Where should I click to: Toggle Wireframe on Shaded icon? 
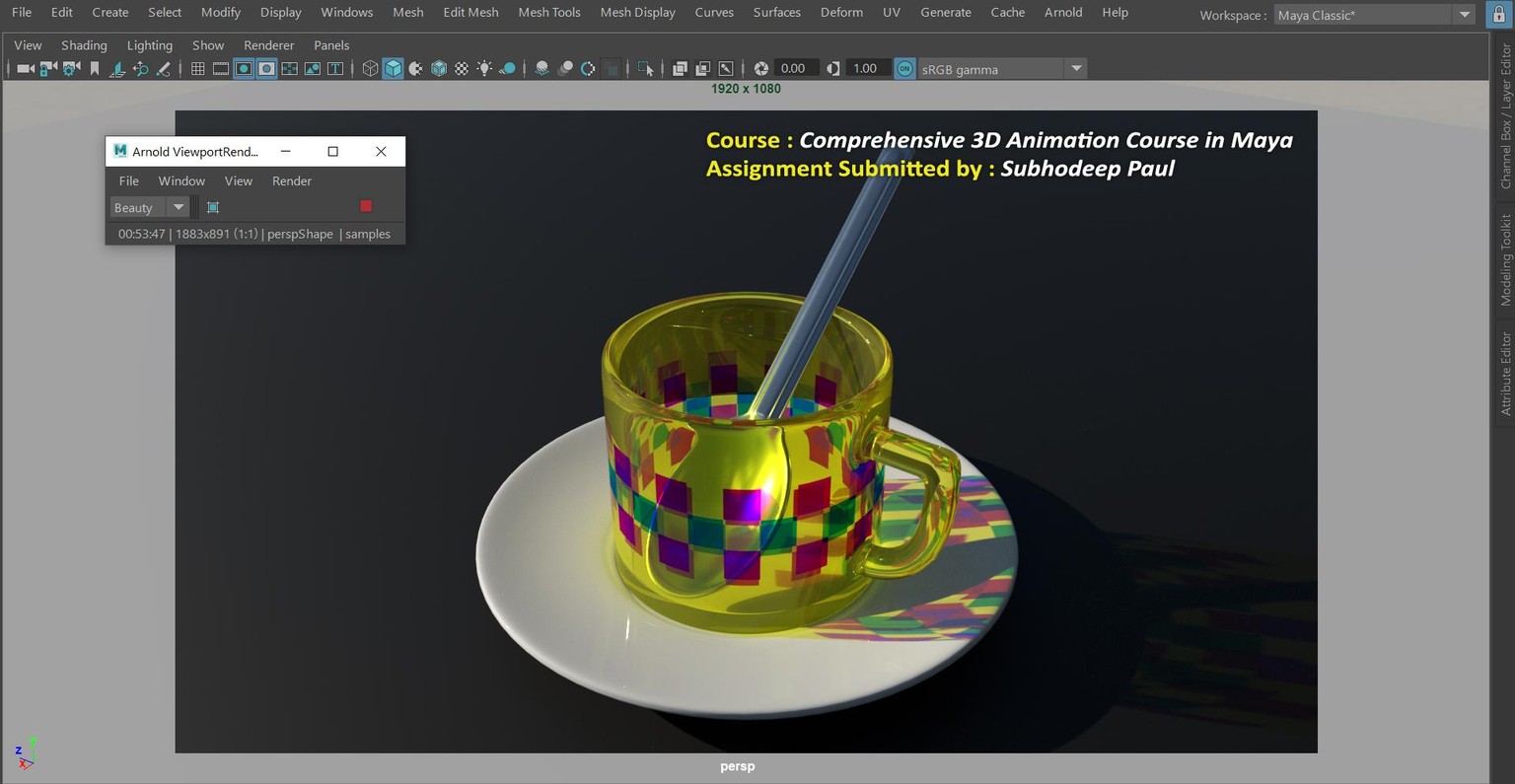point(439,68)
